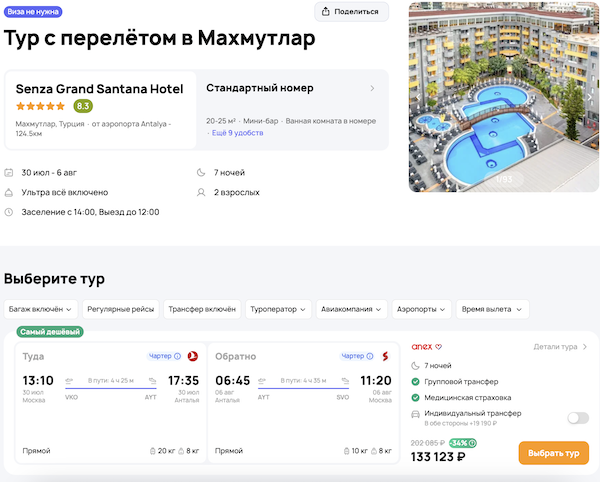The height and width of the screenshot is (482, 600).
Task: Toggle the Багаж включён filter
Action: 39,309
